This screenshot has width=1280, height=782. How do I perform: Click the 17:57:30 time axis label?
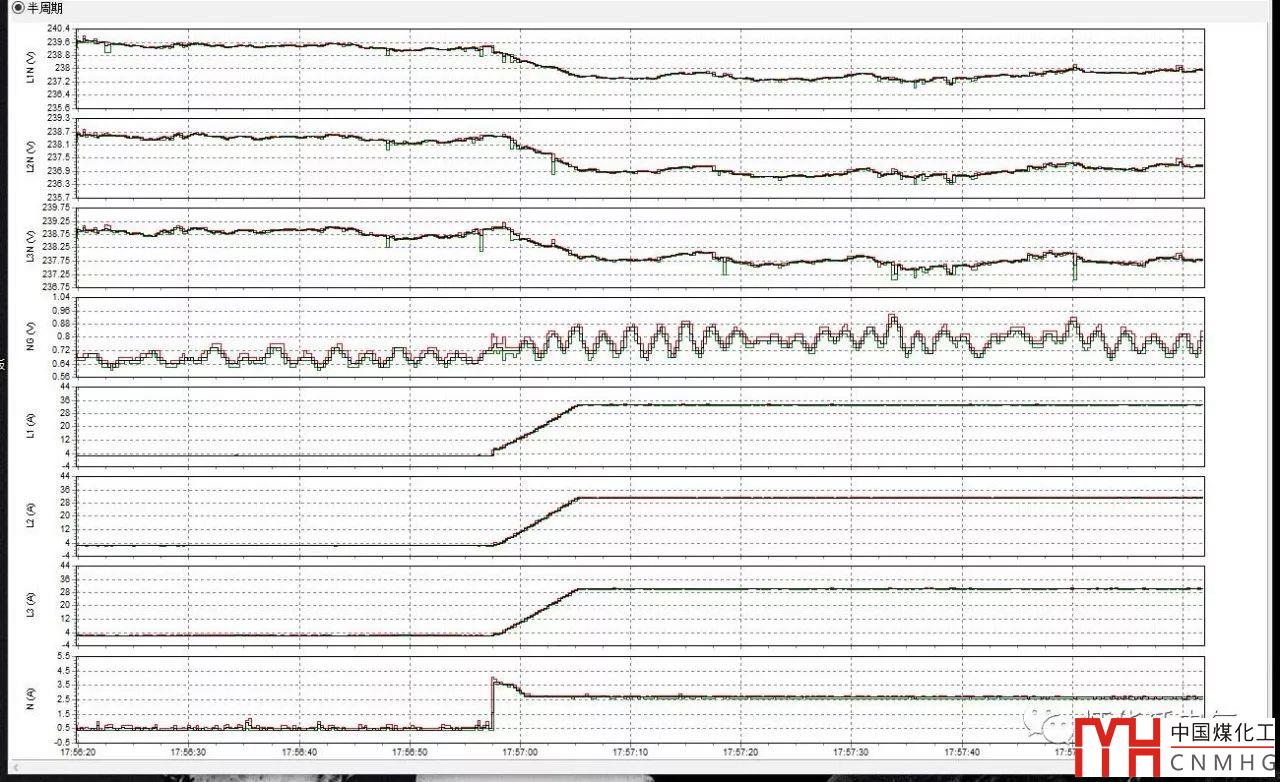tap(851, 752)
